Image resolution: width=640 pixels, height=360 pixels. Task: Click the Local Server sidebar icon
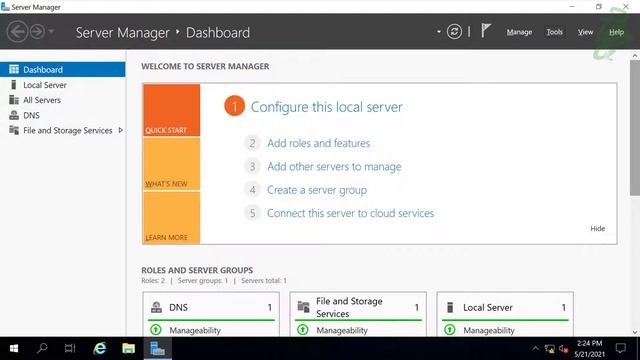pyautogui.click(x=14, y=84)
